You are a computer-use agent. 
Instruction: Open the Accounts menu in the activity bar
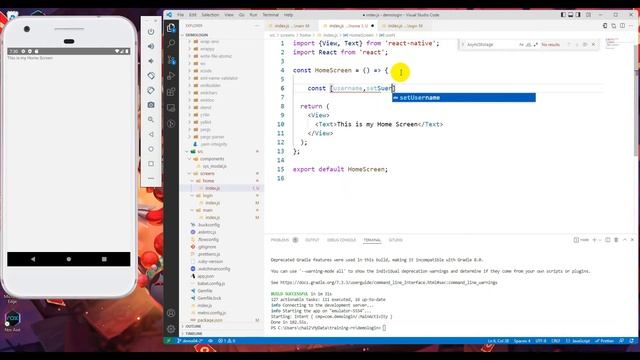(x=171, y=313)
